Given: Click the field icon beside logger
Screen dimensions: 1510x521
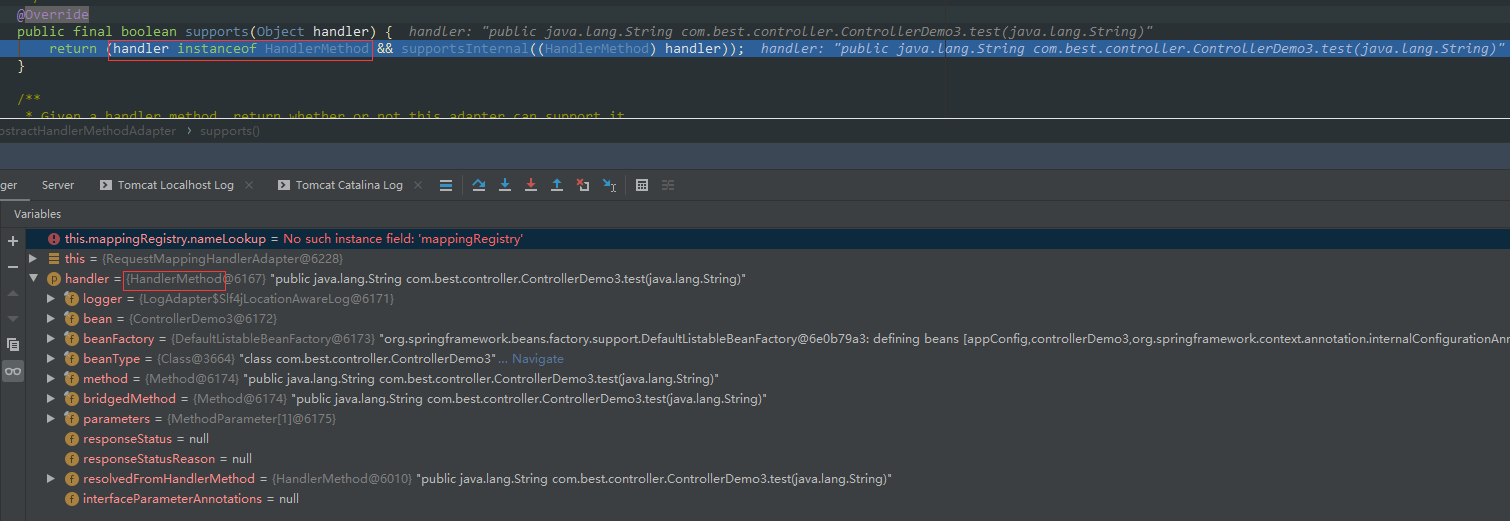Looking at the screenshot, I should click(x=72, y=299).
